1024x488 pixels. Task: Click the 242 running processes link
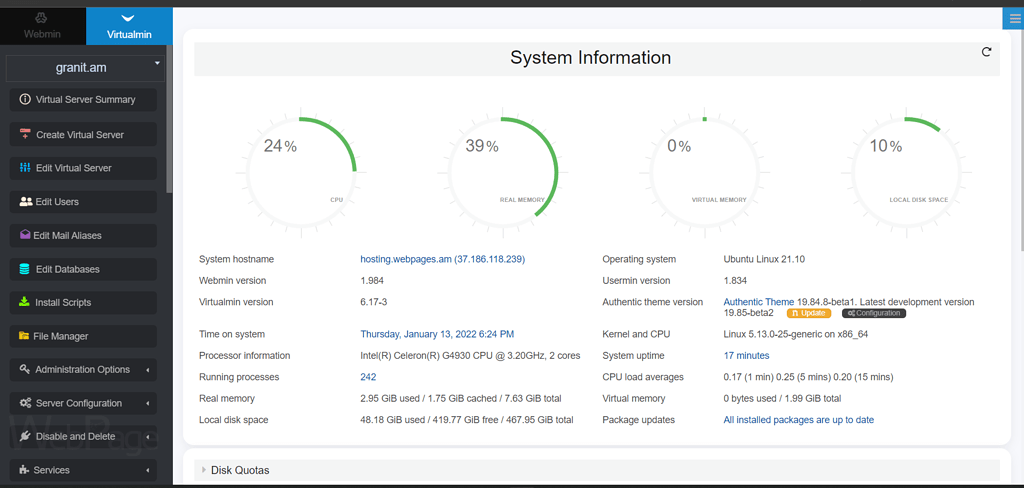pyautogui.click(x=368, y=377)
